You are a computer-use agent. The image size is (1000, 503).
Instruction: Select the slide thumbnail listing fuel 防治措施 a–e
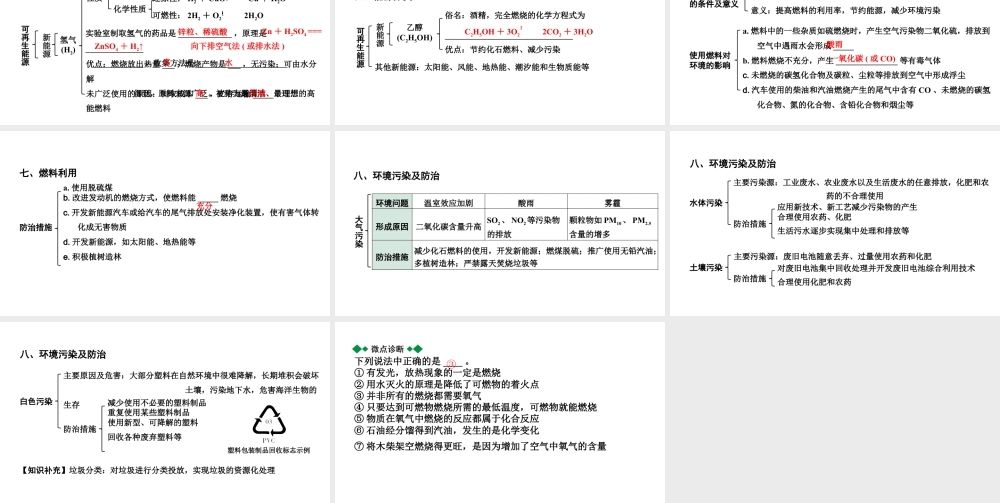pyautogui.click(x=165, y=223)
